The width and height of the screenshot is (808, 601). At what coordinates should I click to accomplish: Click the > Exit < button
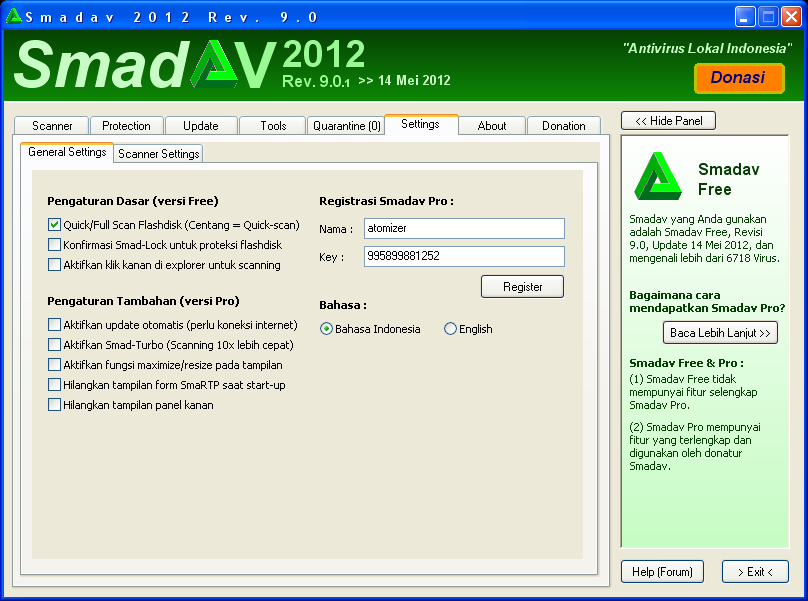click(755, 572)
